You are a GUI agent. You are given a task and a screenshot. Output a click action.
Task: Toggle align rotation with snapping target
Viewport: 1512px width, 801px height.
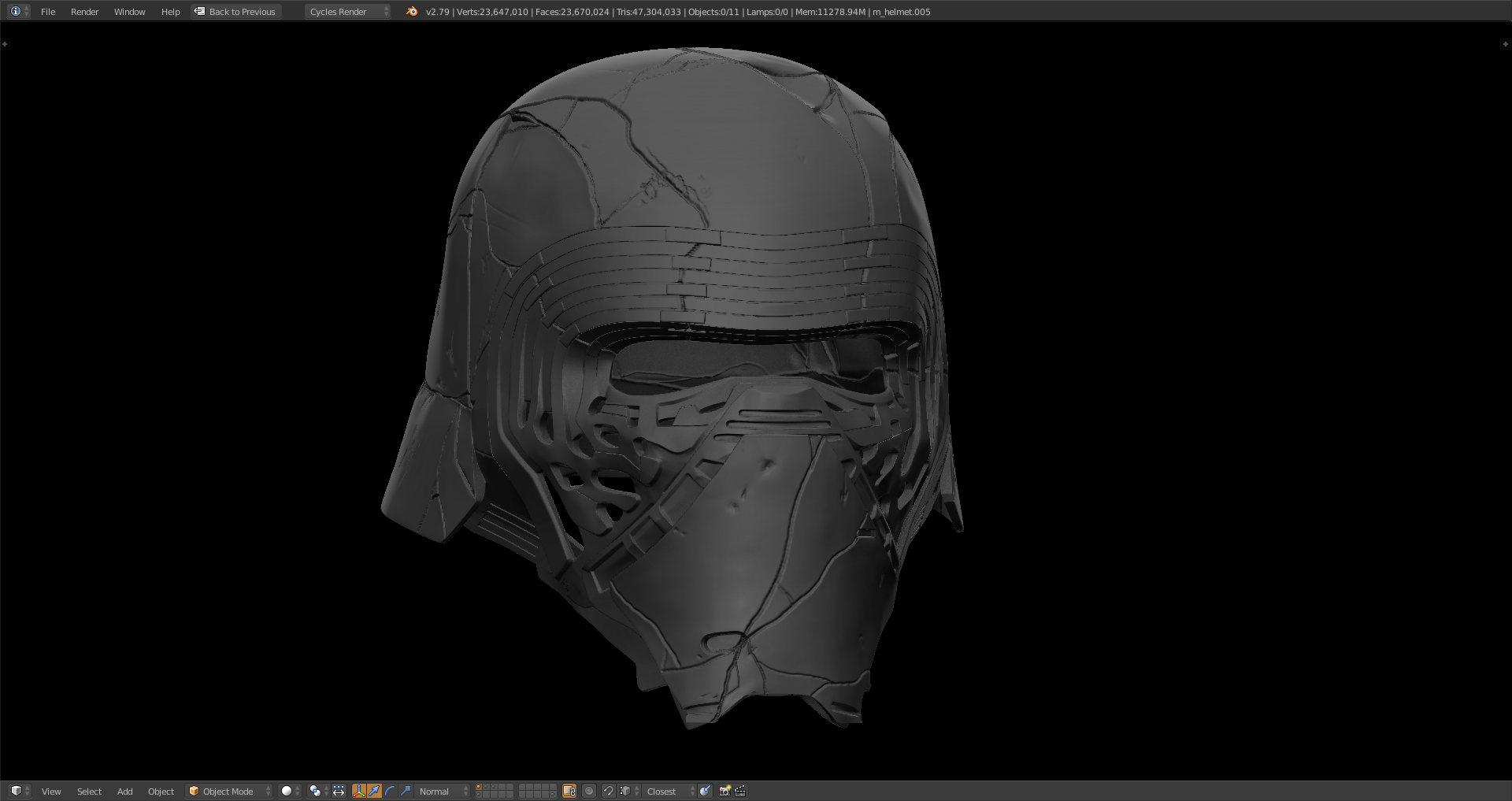pyautogui.click(x=705, y=791)
